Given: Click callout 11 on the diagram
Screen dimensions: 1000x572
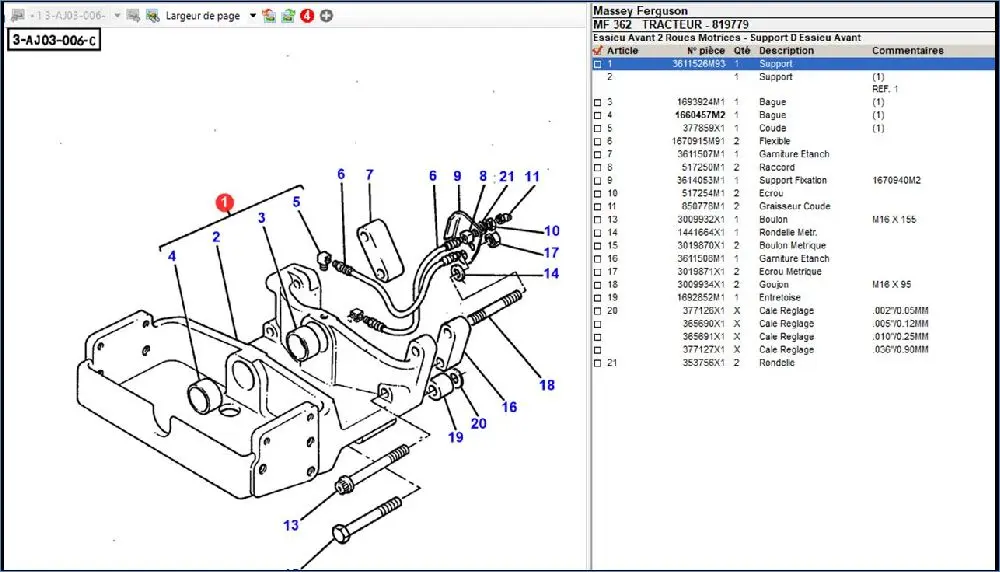Looking at the screenshot, I should pos(532,176).
